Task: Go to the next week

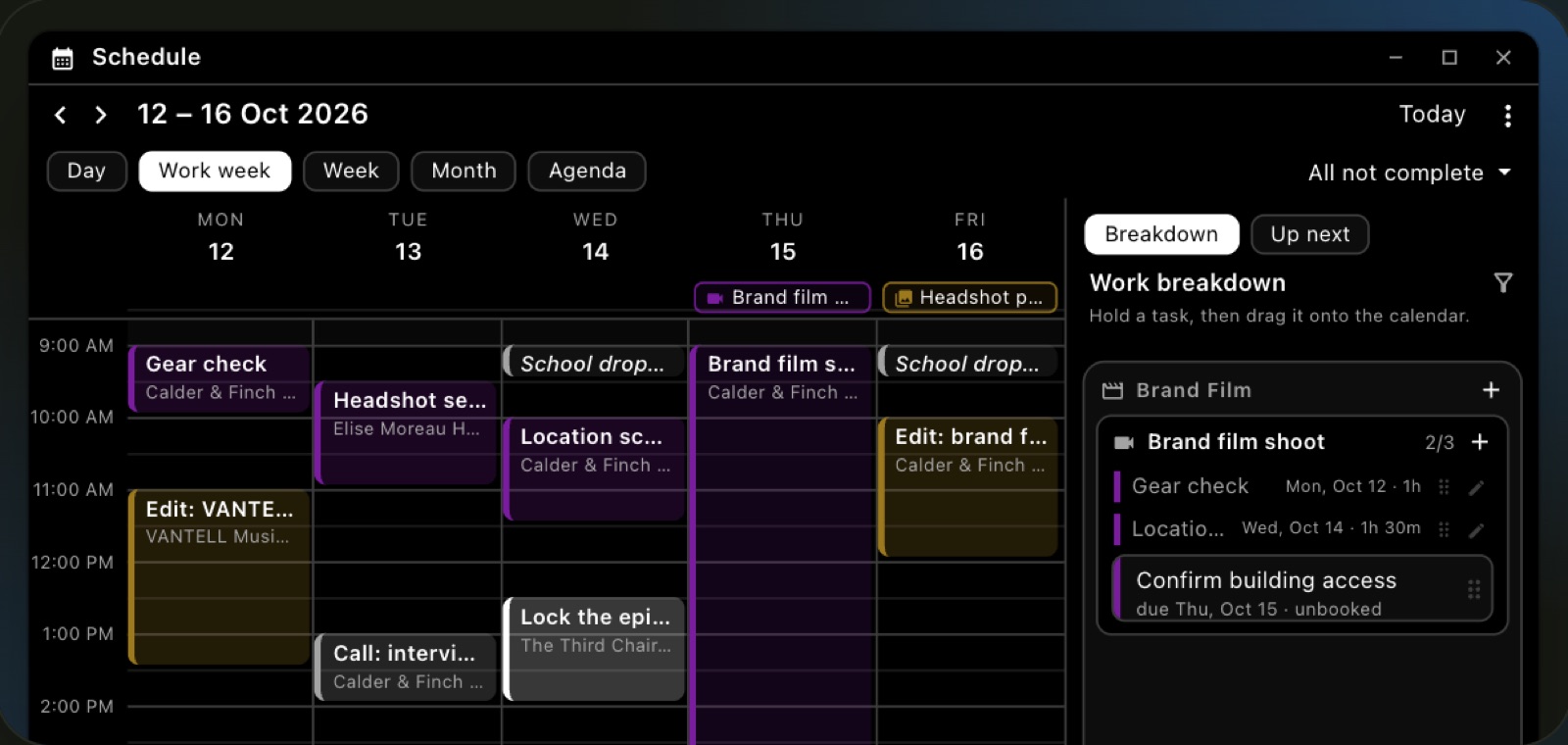Action: [100, 115]
